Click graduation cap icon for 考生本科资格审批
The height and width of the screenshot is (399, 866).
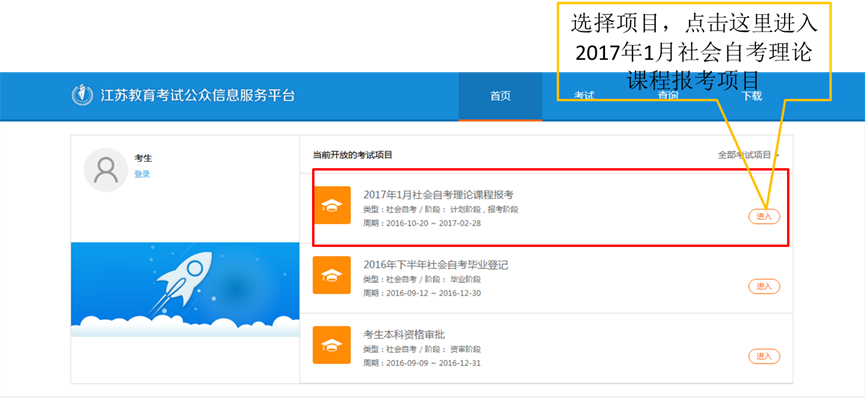pyautogui.click(x=332, y=345)
